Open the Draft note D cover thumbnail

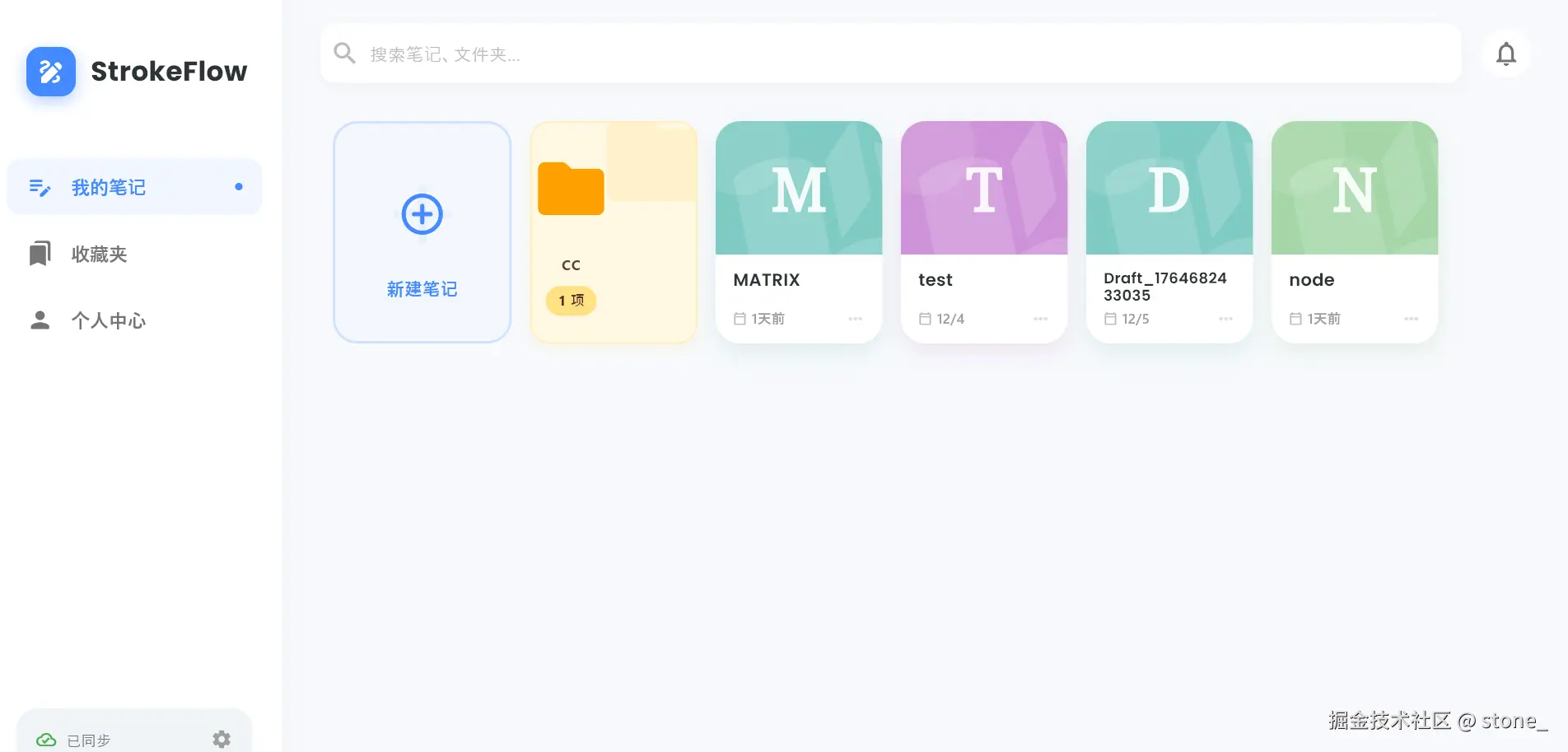(x=1169, y=188)
